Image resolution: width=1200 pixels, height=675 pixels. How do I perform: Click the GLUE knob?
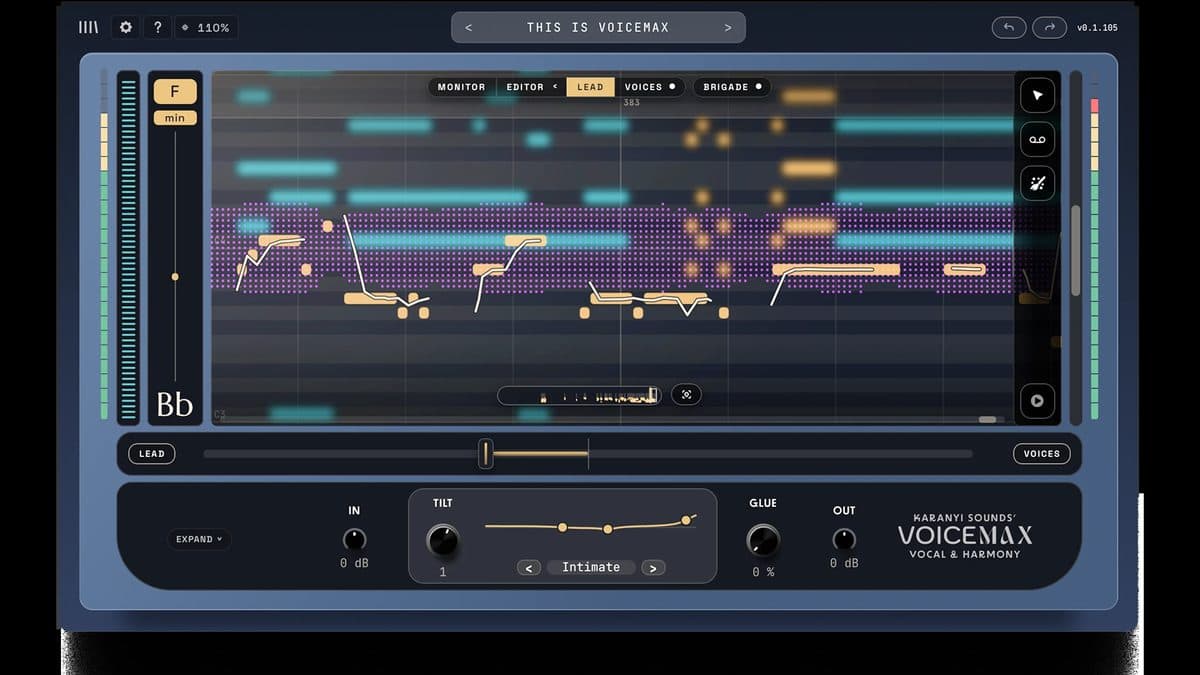pyautogui.click(x=763, y=541)
